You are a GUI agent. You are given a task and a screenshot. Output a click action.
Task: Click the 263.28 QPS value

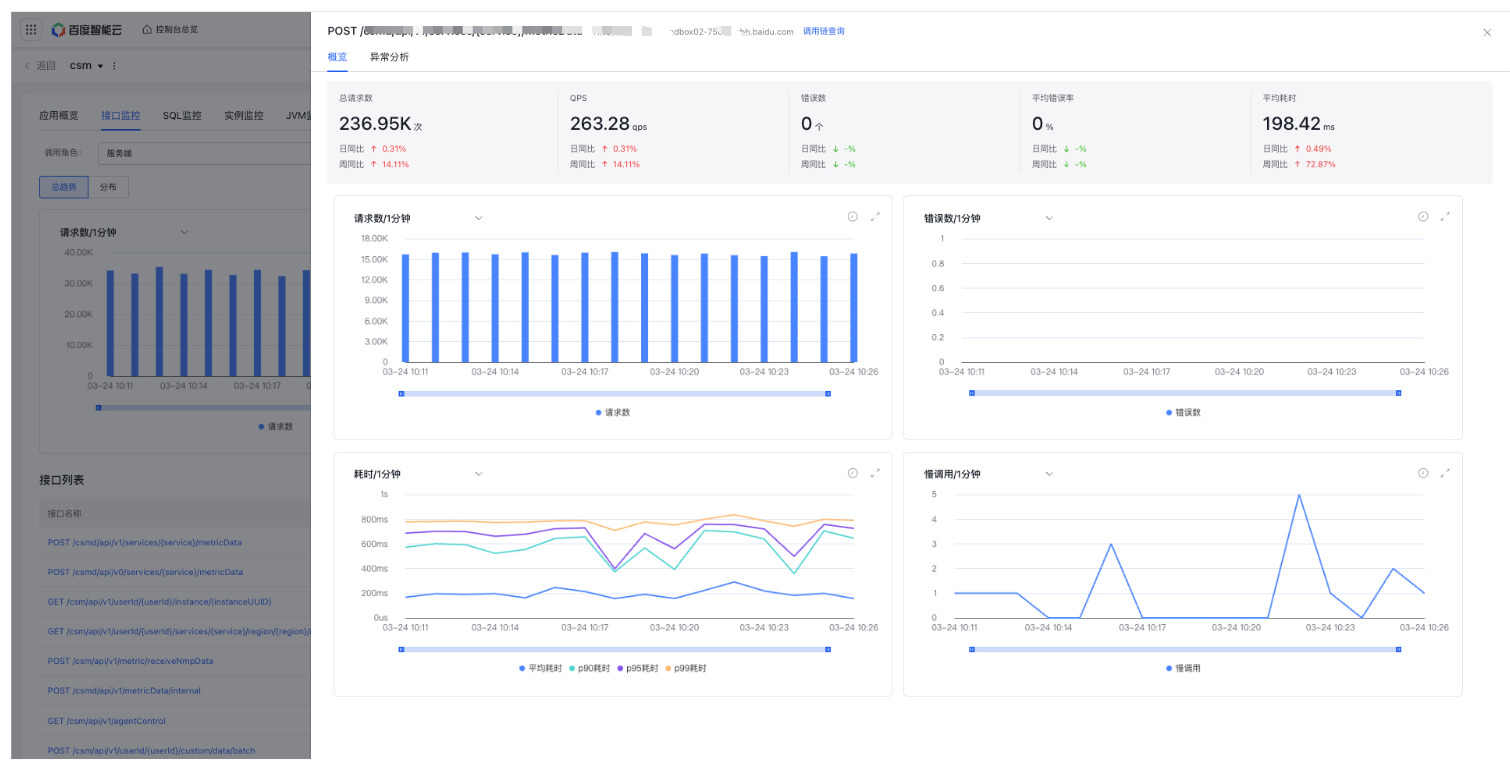point(600,124)
